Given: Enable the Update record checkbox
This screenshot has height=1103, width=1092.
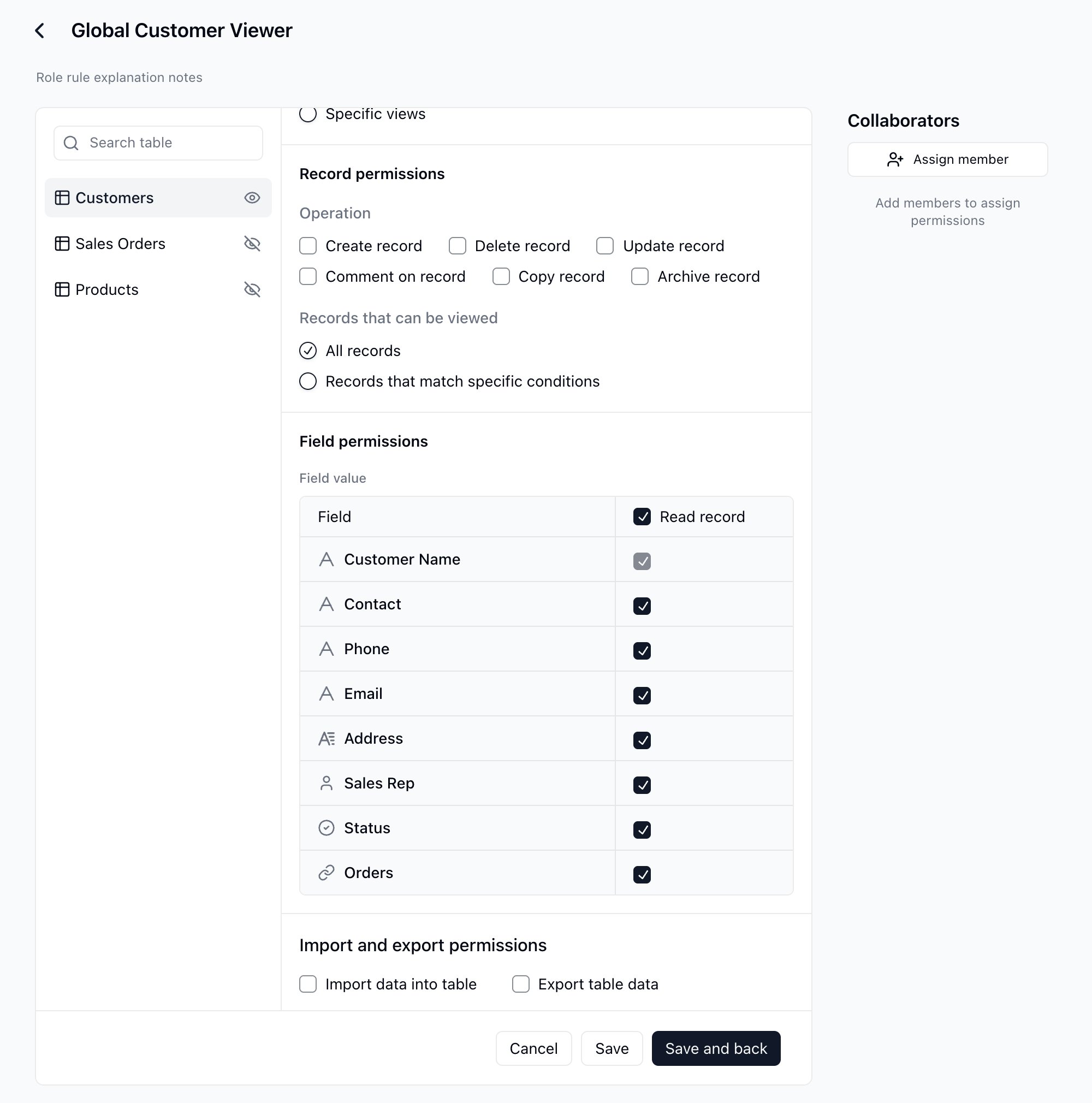Looking at the screenshot, I should [605, 246].
